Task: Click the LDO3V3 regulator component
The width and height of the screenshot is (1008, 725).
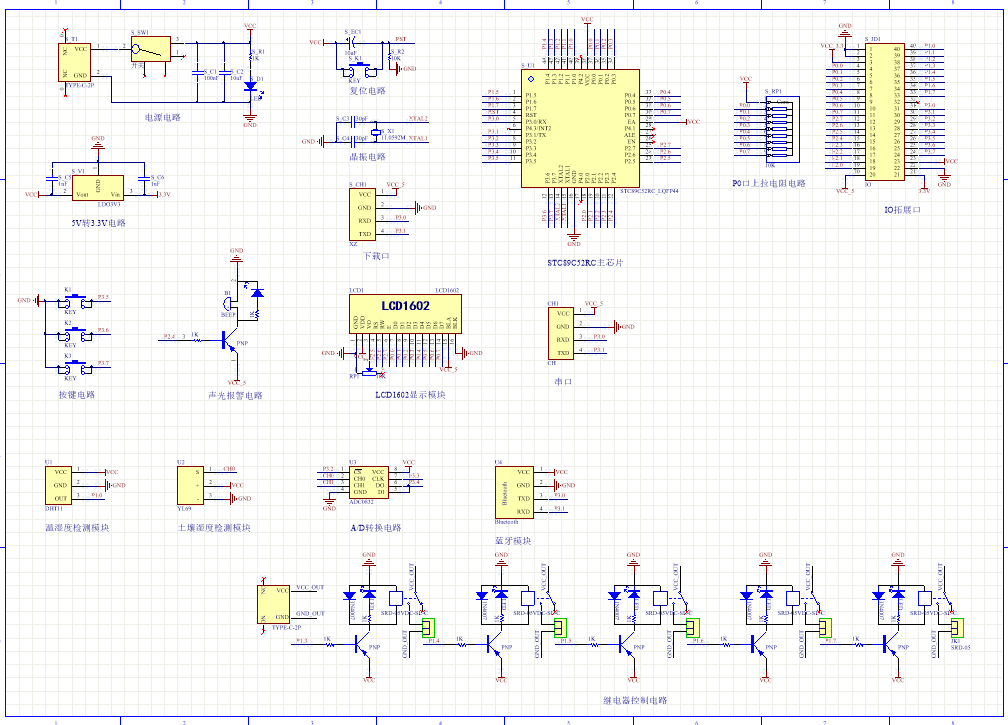Action: [97, 188]
